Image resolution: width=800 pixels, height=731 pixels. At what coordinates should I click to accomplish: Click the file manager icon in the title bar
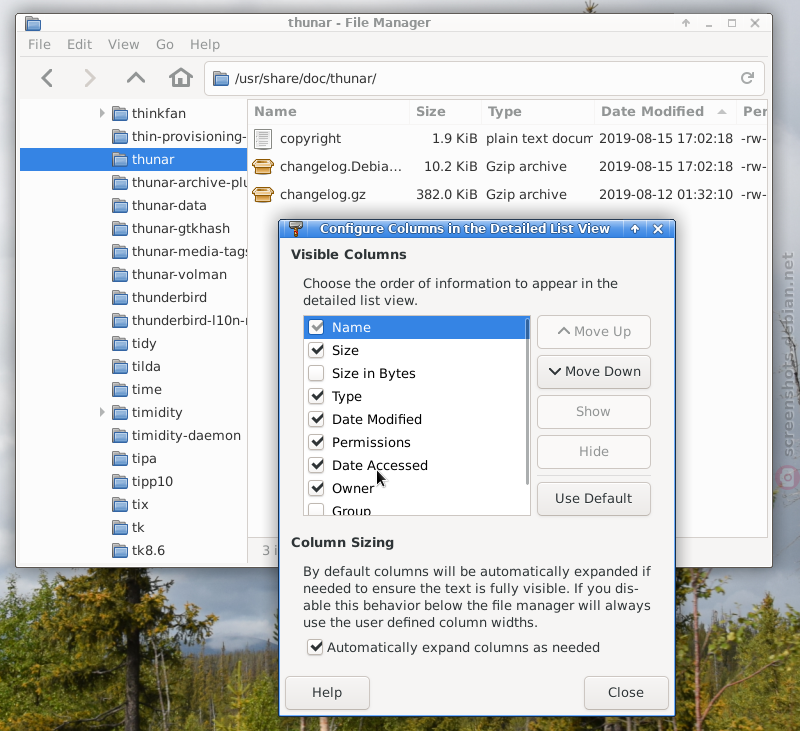pos(33,23)
